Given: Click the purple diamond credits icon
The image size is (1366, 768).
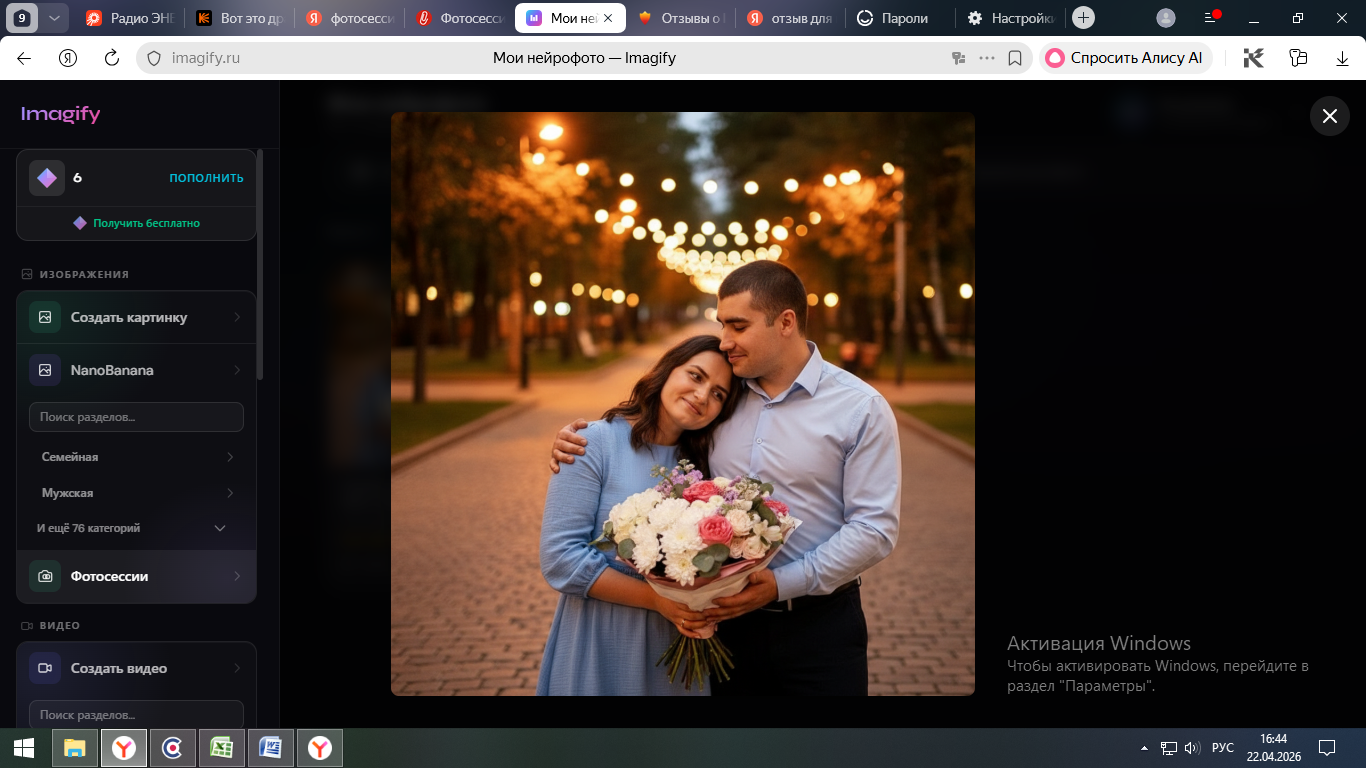Looking at the screenshot, I should point(47,178).
